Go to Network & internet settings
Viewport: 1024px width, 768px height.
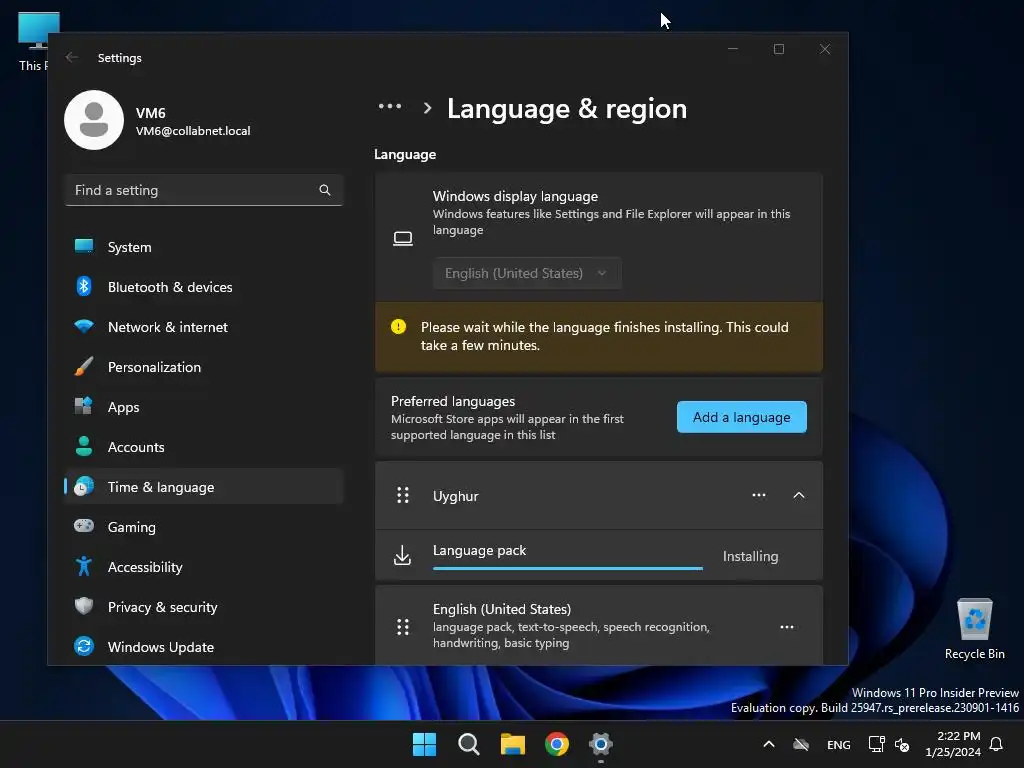point(204,327)
